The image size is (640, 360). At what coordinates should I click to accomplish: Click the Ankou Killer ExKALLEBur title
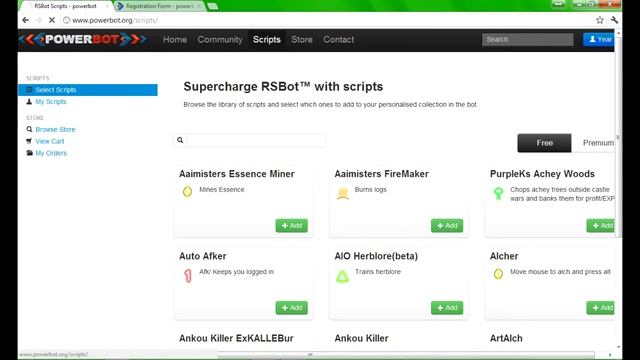tap(236, 338)
